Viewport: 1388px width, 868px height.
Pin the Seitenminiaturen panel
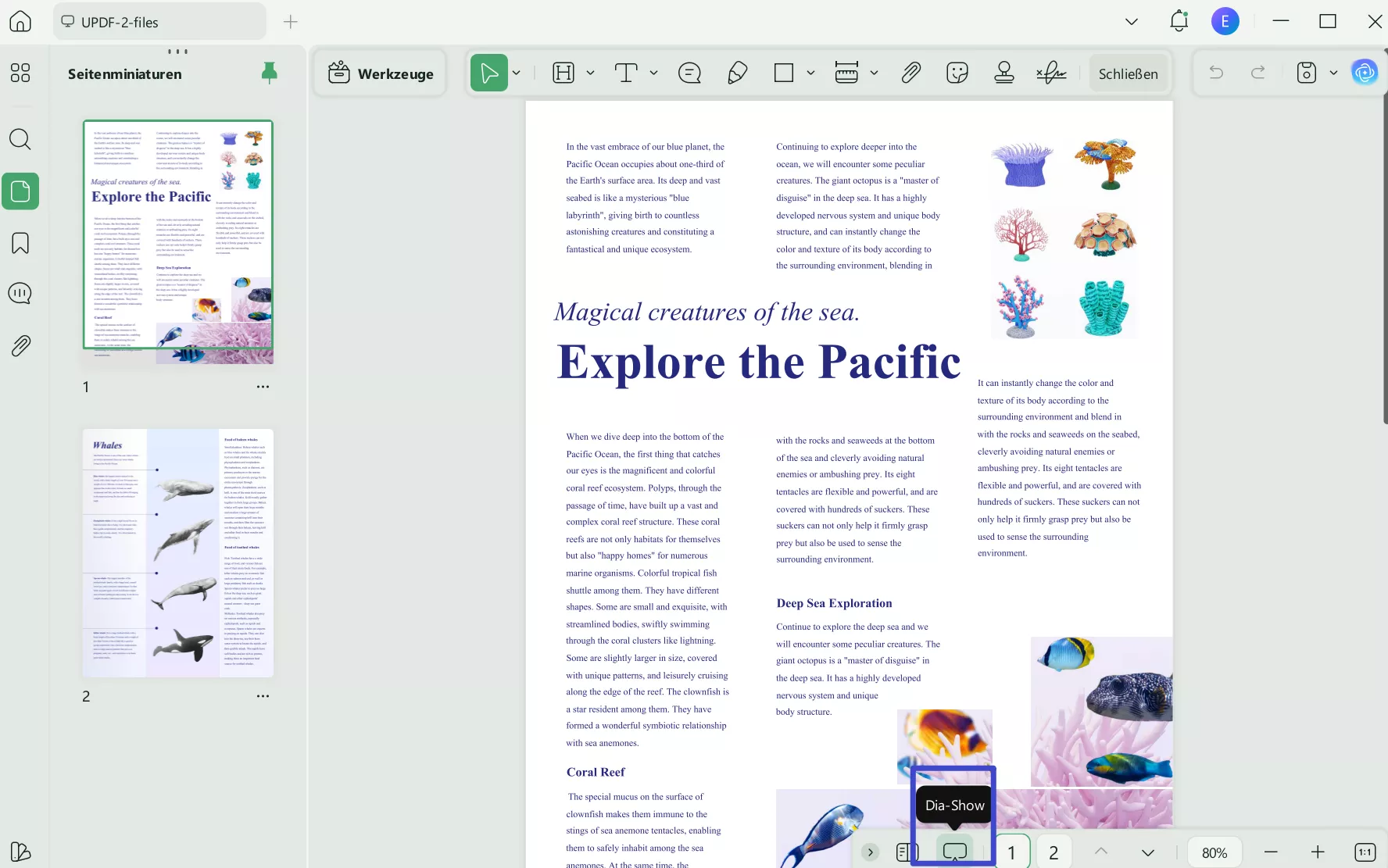point(269,73)
